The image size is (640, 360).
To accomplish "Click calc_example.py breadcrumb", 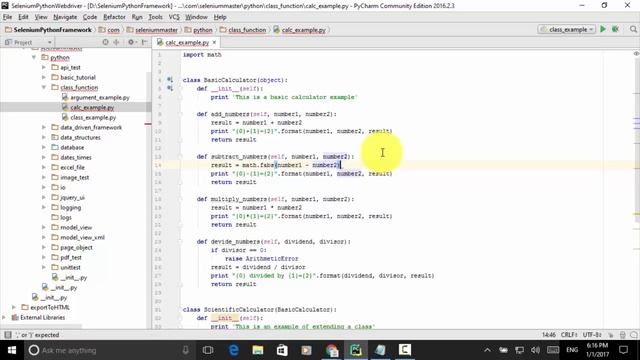I will click(300, 30).
